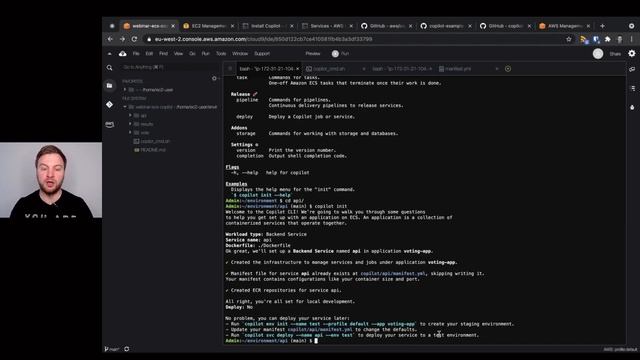Click the browser Forward arrow
Viewport: 640px width, 360px height.
122,39
